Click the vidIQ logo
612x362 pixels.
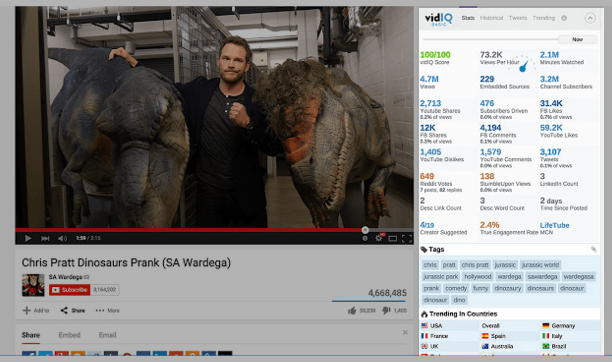tap(438, 18)
